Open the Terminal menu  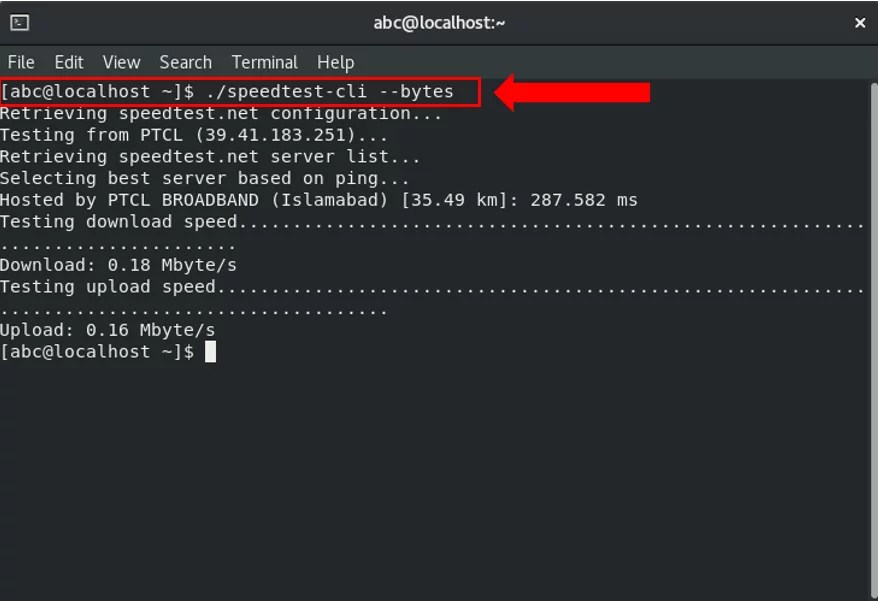(264, 62)
